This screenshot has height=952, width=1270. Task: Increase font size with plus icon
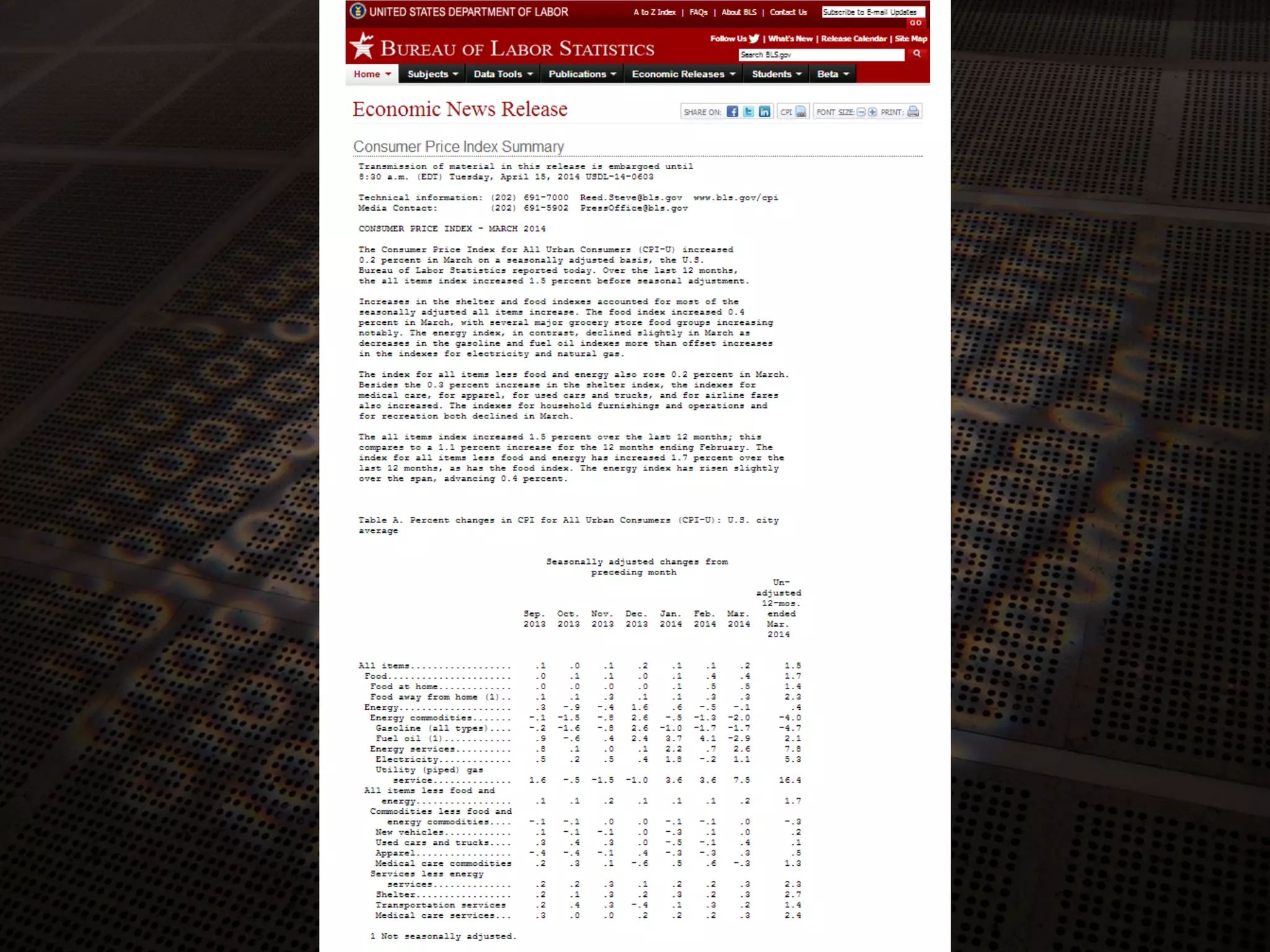pos(873,112)
